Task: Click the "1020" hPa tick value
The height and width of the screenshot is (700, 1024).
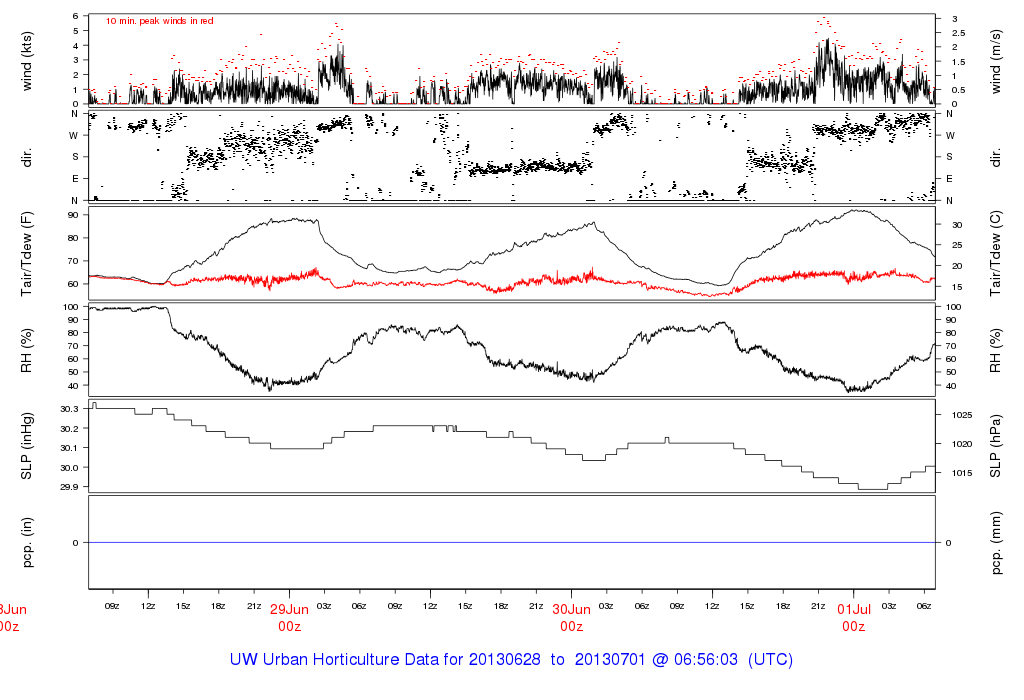Action: (961, 444)
